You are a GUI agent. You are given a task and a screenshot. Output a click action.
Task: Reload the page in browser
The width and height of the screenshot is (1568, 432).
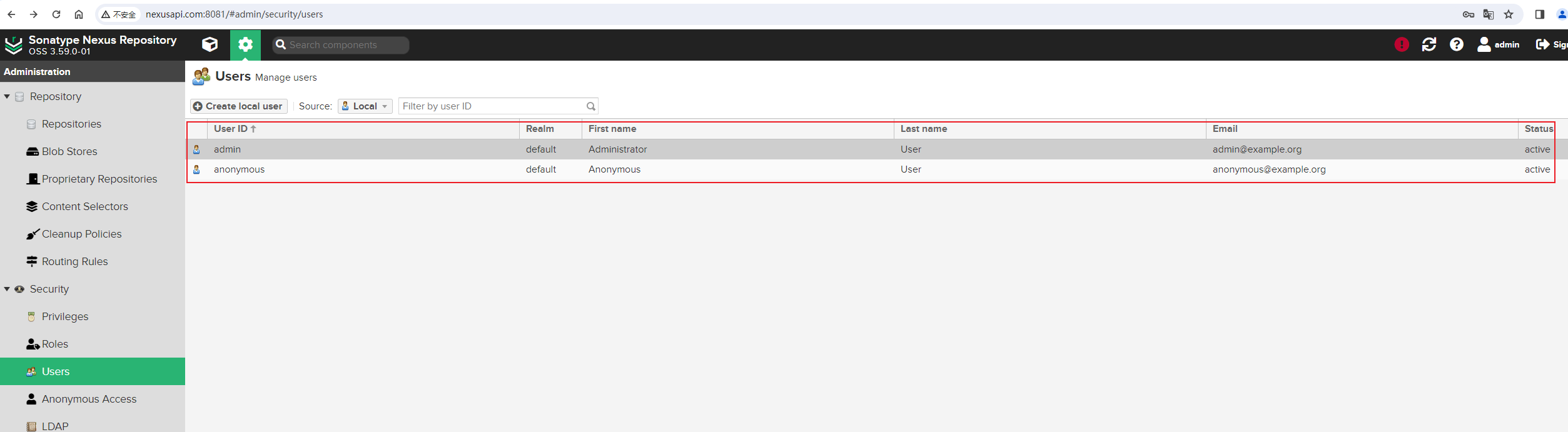pyautogui.click(x=56, y=14)
